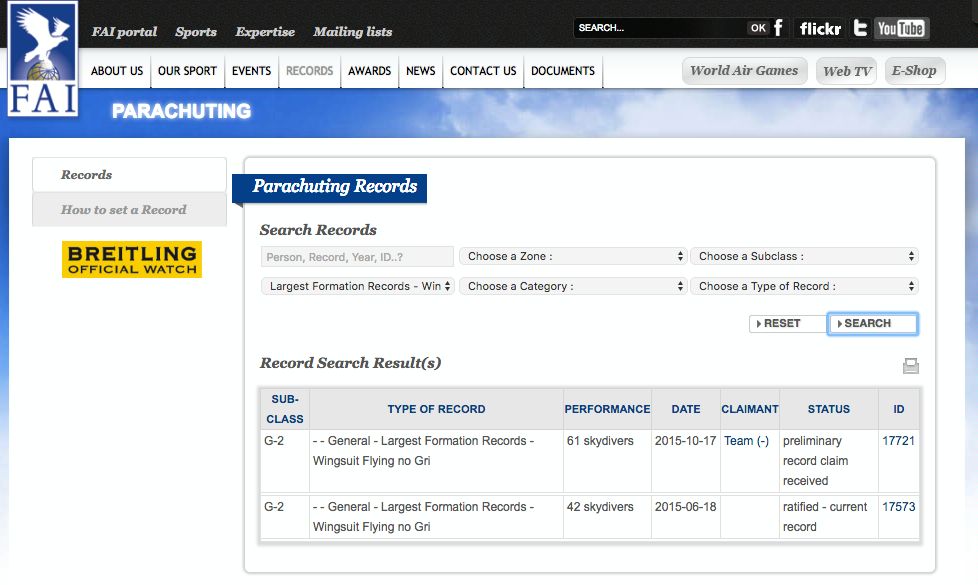Click the FAI eagle logo

43,59
